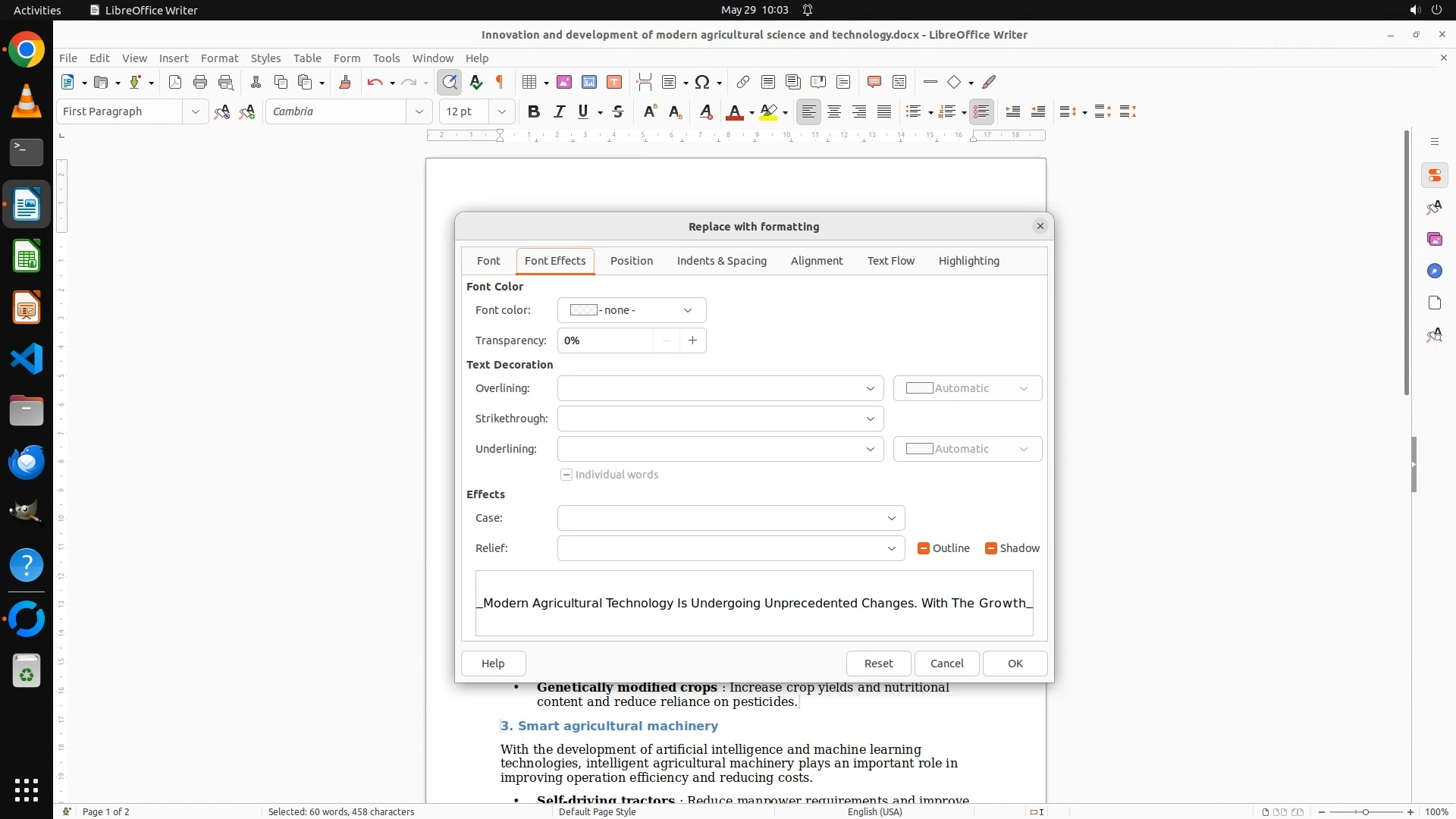Click the Bold formatting icon
1456x819 pixels.
534,111
